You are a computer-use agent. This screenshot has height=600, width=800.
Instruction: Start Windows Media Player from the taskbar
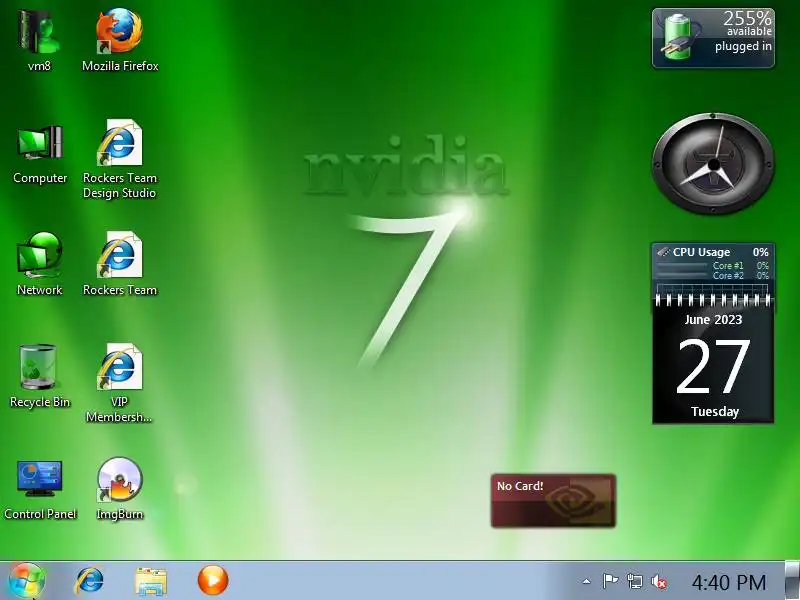coord(213,580)
